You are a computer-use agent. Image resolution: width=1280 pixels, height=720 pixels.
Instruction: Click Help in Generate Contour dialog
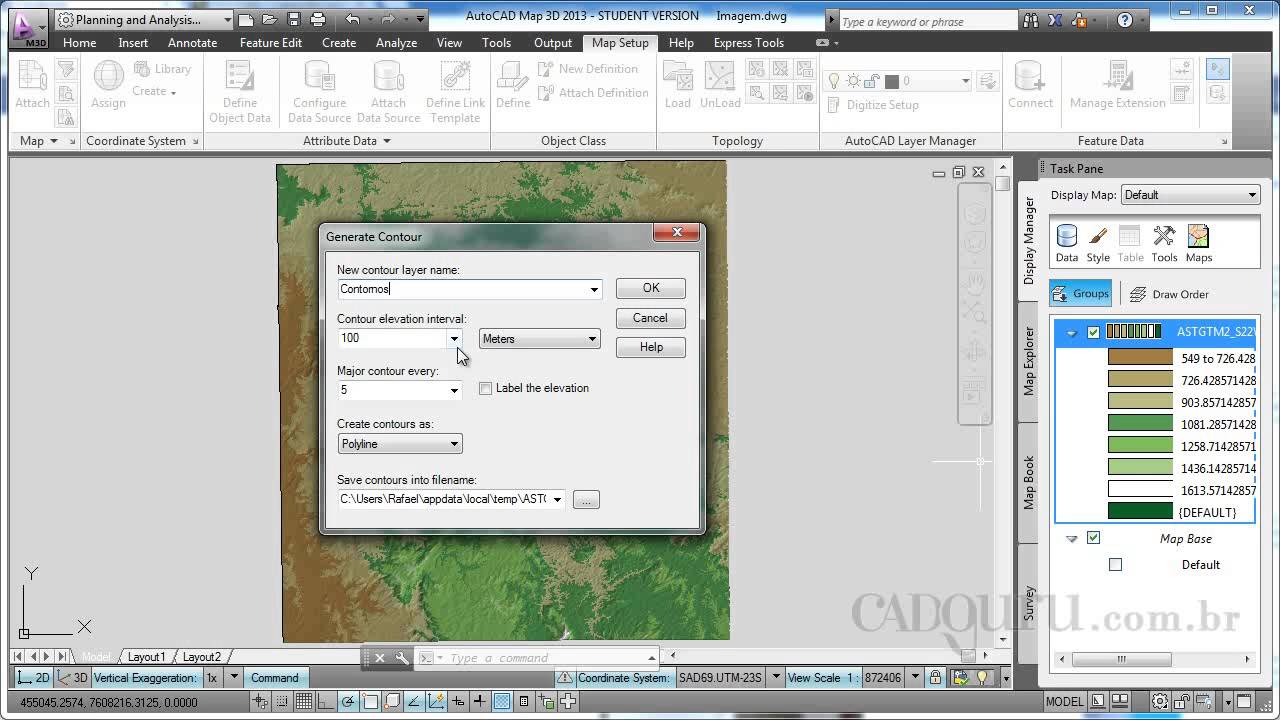point(651,347)
